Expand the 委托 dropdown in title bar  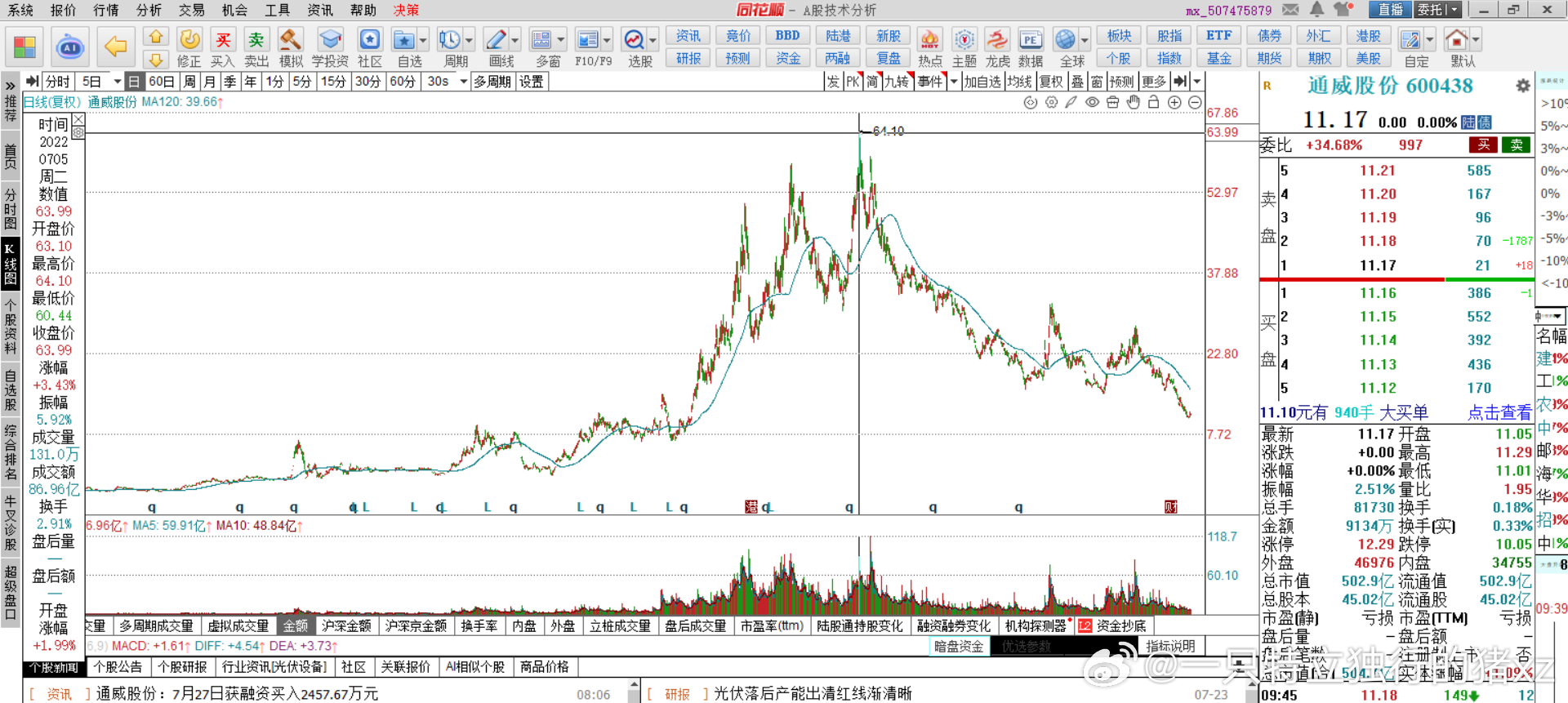pos(1454,10)
